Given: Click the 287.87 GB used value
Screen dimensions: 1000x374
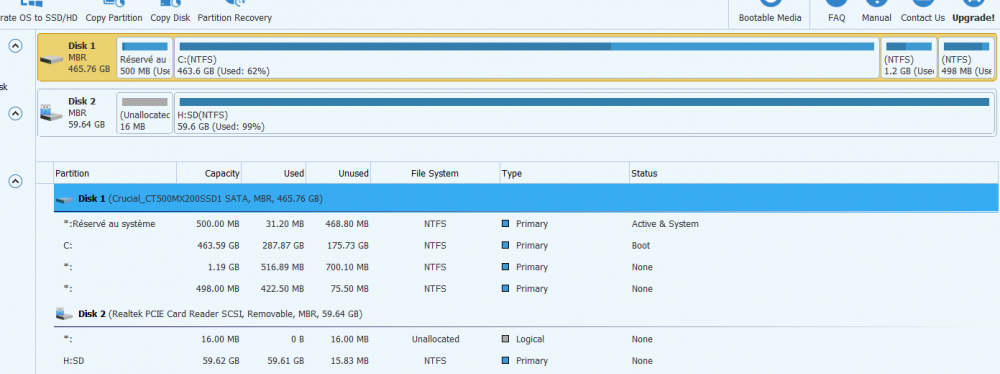Looking at the screenshot, I should click(x=283, y=246).
